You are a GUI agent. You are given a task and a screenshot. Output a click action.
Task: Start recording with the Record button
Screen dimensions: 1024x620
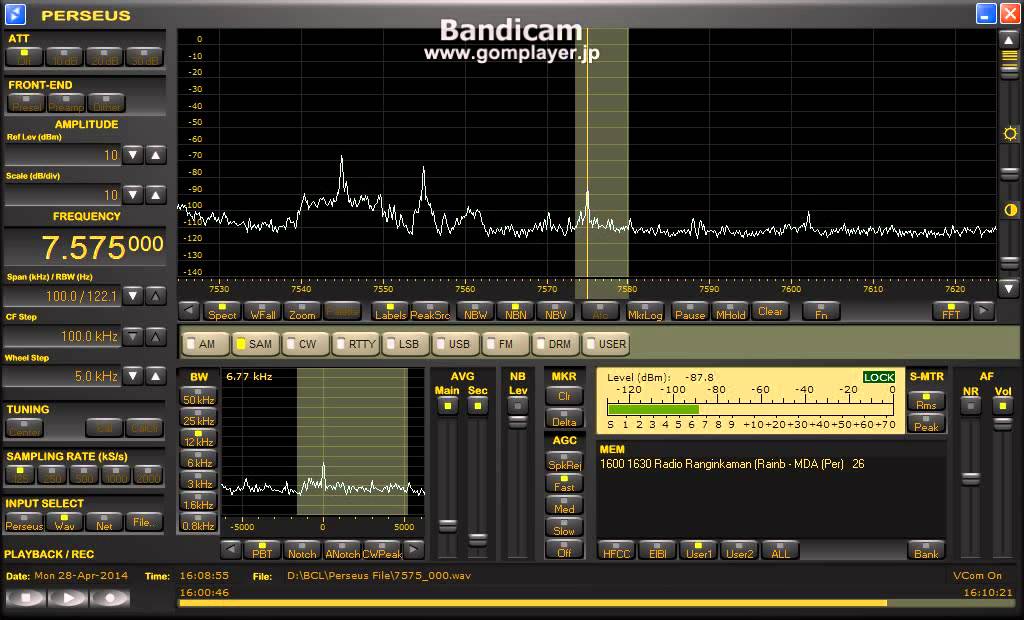point(110,597)
